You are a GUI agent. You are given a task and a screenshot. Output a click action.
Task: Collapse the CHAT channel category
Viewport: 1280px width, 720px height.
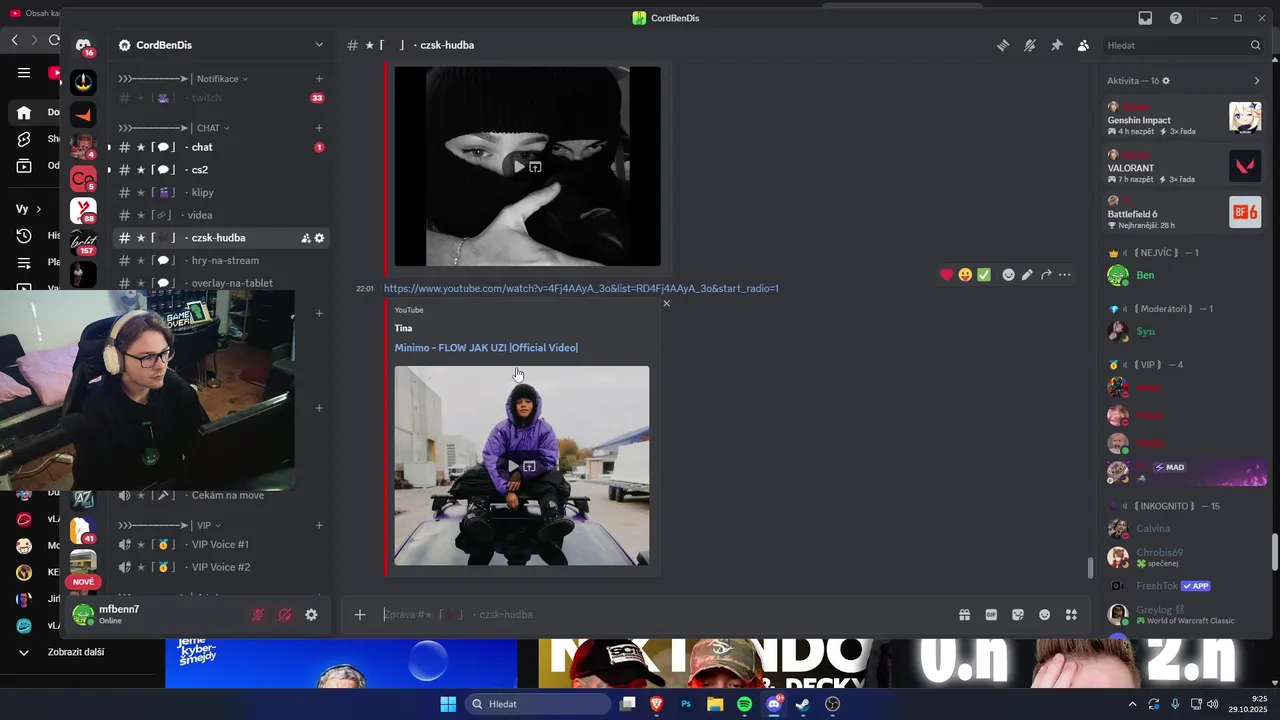pos(174,128)
